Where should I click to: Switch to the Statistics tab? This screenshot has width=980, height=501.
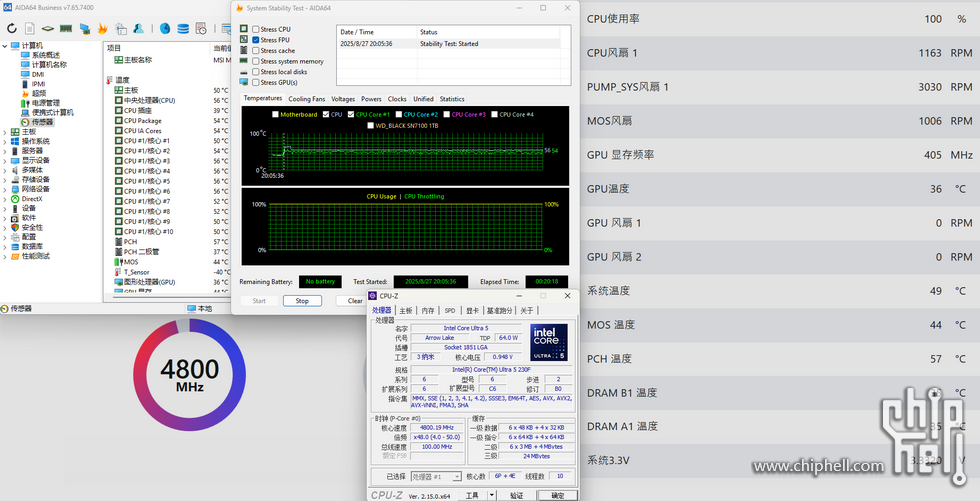click(452, 99)
